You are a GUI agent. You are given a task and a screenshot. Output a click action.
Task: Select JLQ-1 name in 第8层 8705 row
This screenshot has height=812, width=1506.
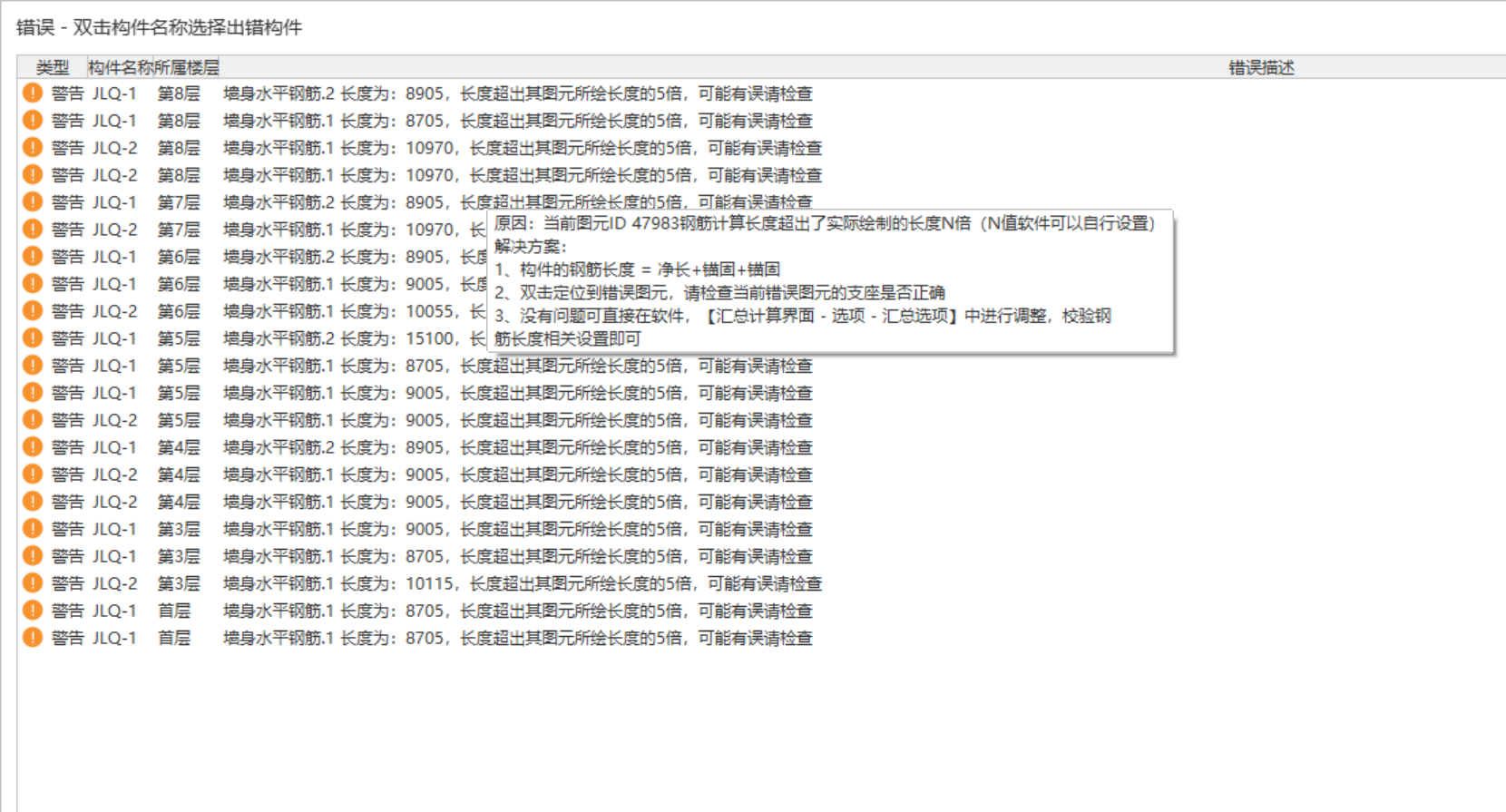[x=114, y=121]
